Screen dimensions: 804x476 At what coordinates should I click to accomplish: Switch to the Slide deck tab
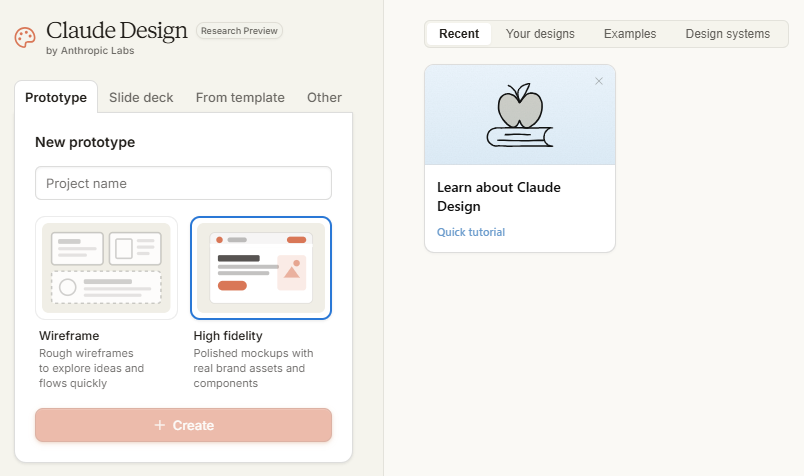point(141,97)
